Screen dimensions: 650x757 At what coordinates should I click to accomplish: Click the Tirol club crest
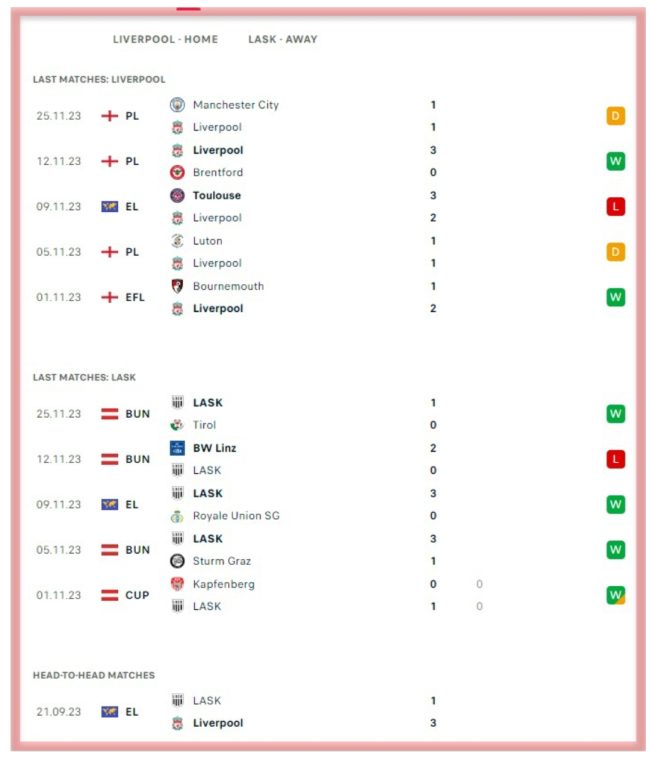(x=177, y=425)
